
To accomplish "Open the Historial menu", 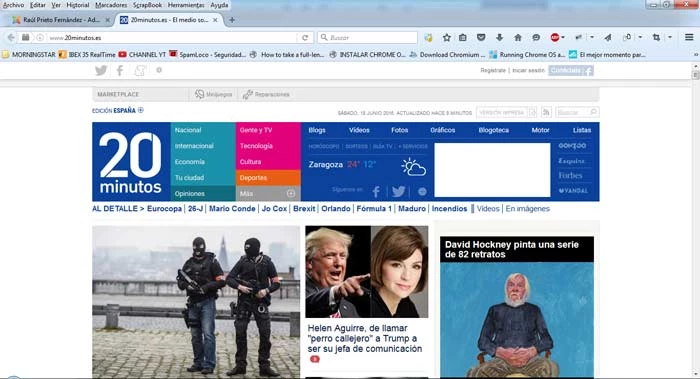I will pyautogui.click(x=78, y=5).
